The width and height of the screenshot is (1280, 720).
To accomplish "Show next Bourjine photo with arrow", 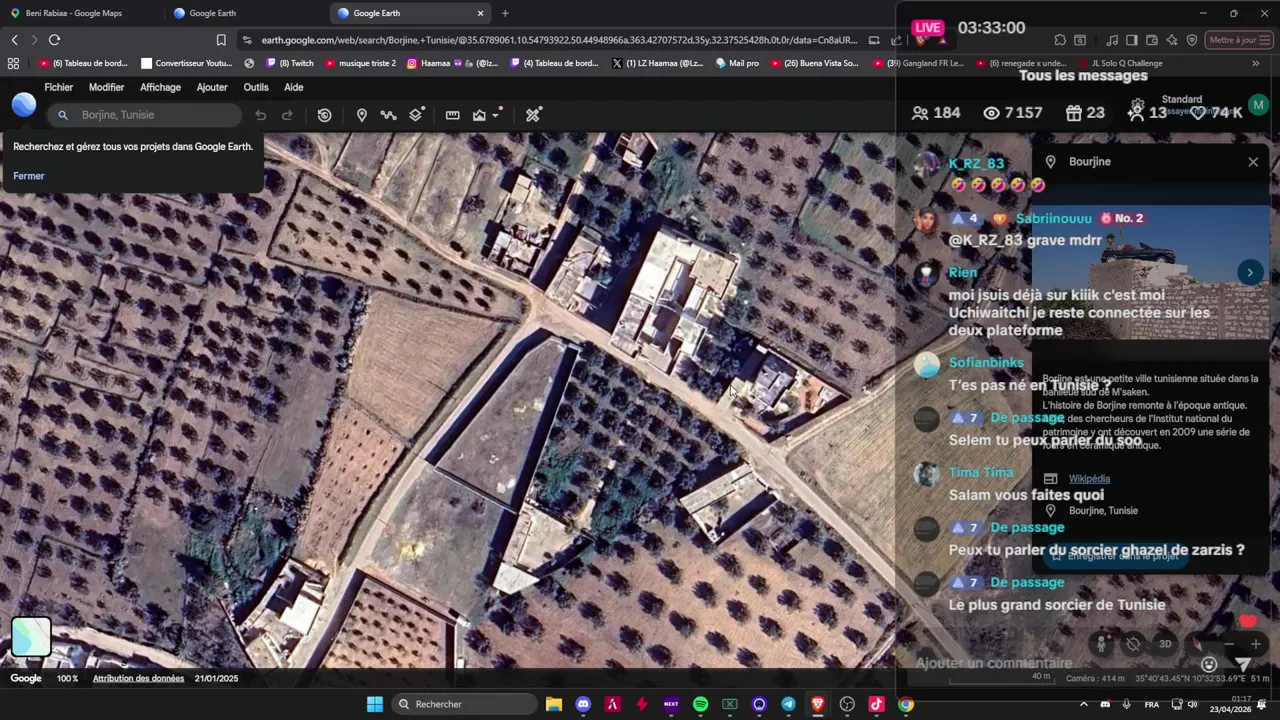I will [x=1249, y=272].
